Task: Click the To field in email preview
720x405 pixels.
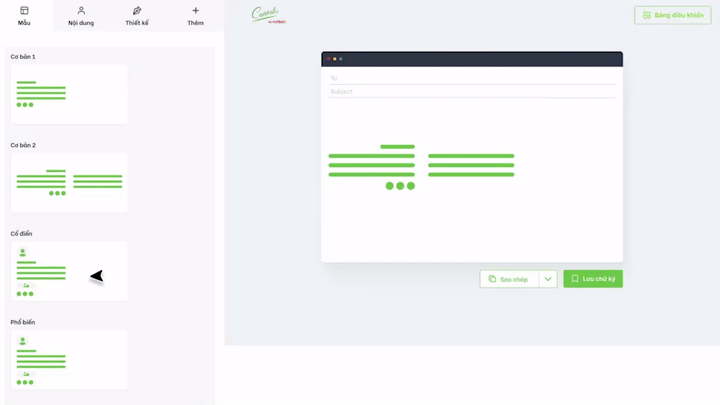Action: (x=472, y=78)
